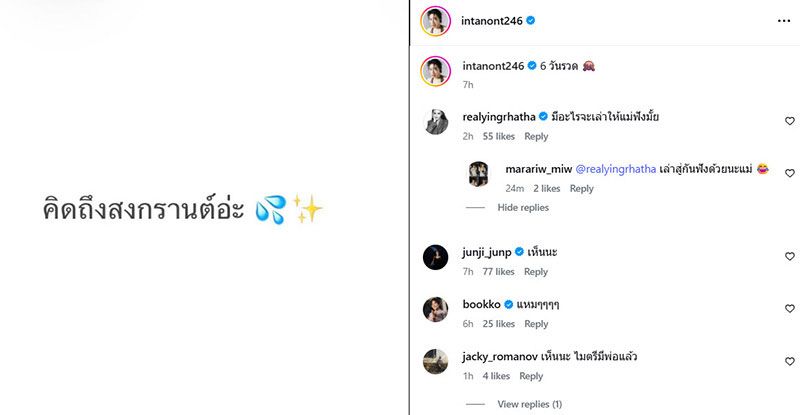The height and width of the screenshot is (415, 800).
Task: Click marariw_miw's avatar thumbnail
Action: [x=480, y=173]
